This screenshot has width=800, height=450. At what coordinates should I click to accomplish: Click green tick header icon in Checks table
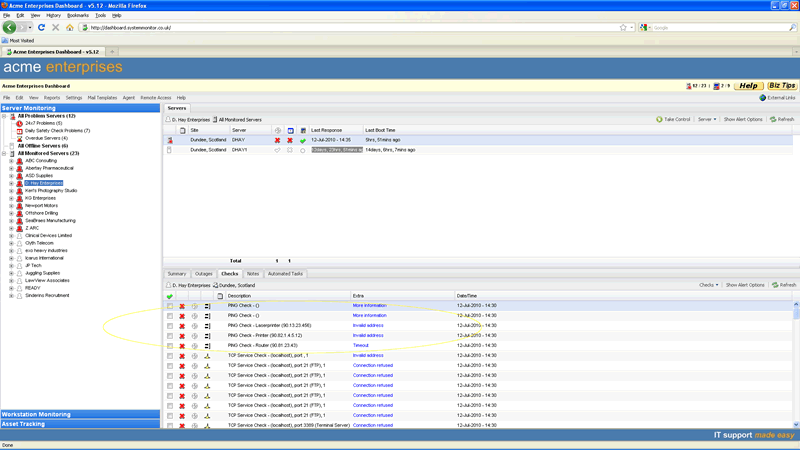tap(169, 296)
